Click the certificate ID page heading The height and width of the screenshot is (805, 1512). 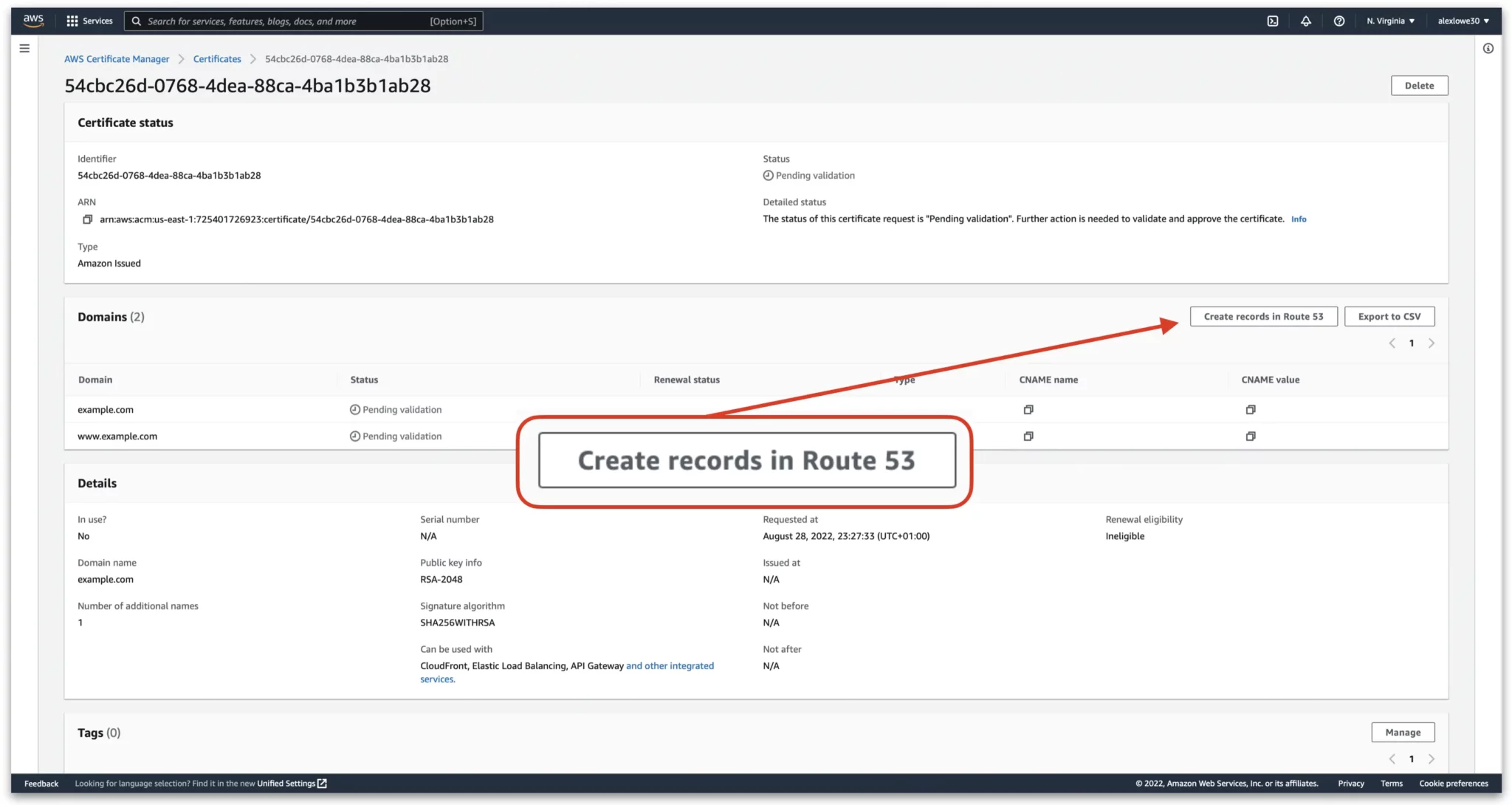tap(247, 86)
